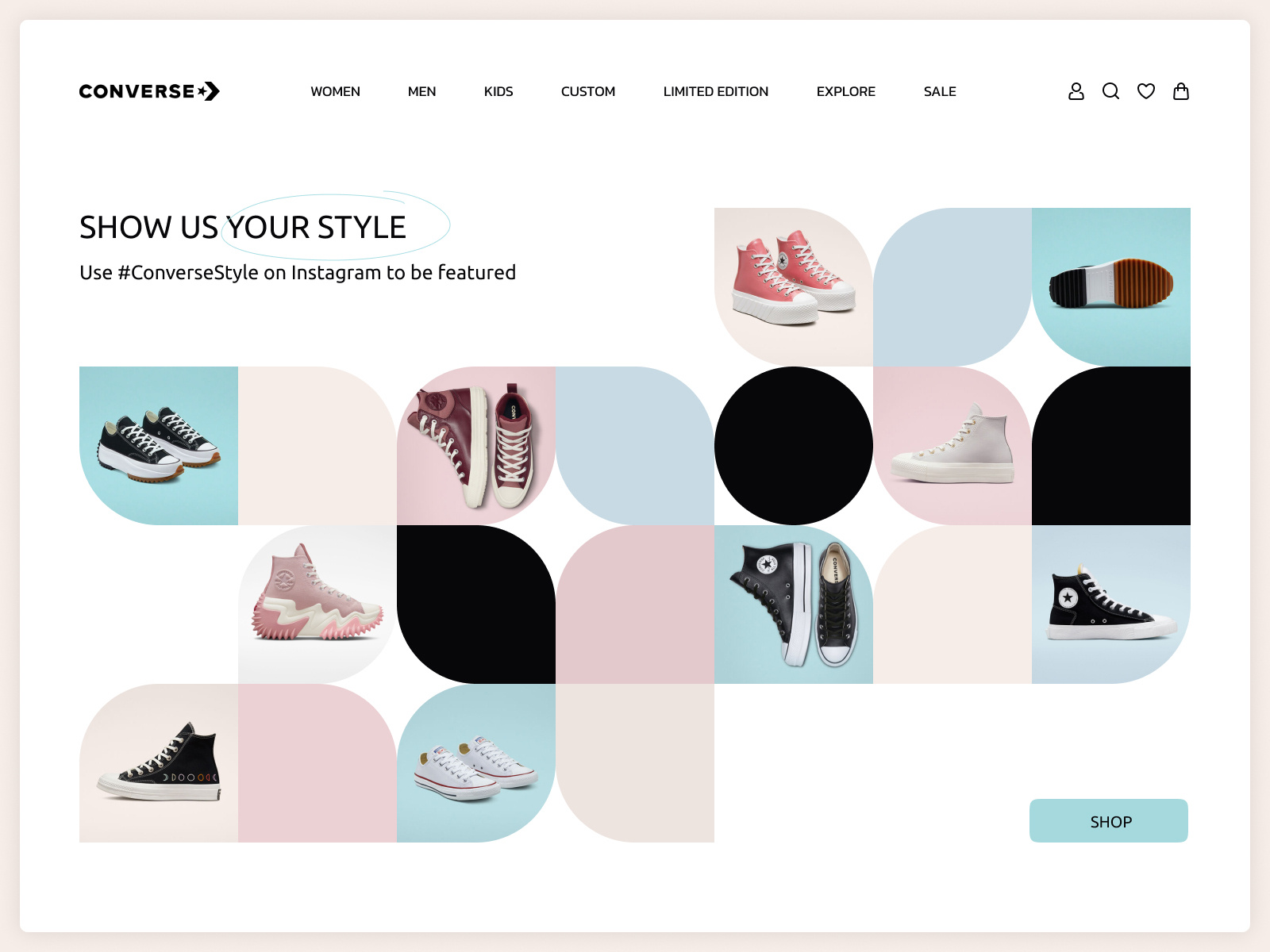1270x952 pixels.
Task: Open the user account icon
Action: pyautogui.click(x=1076, y=91)
